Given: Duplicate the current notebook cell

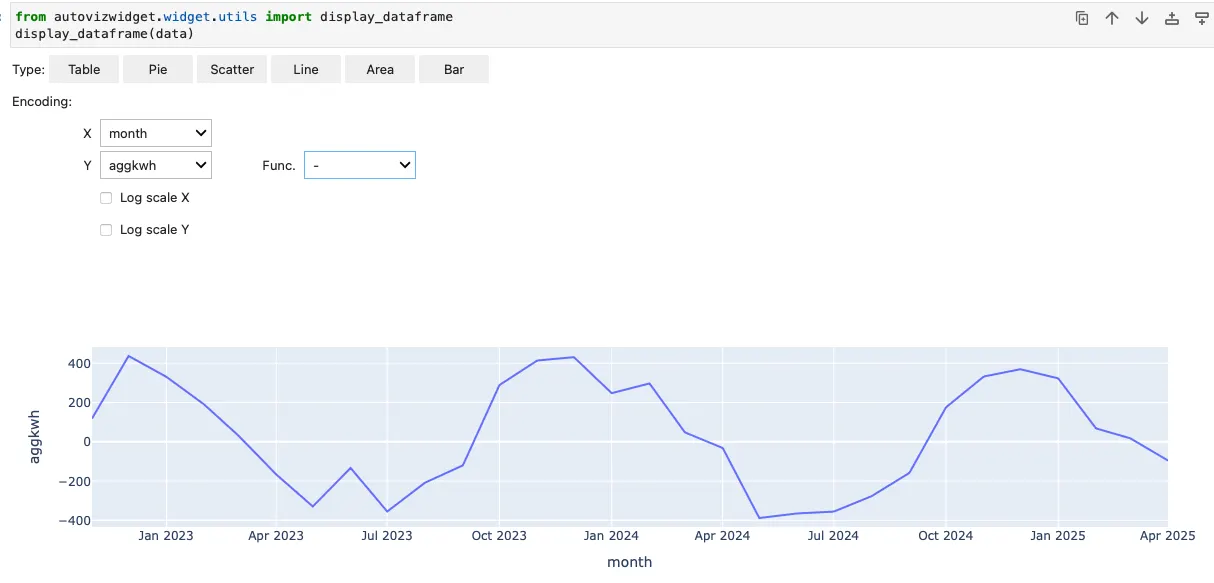Looking at the screenshot, I should (1082, 17).
